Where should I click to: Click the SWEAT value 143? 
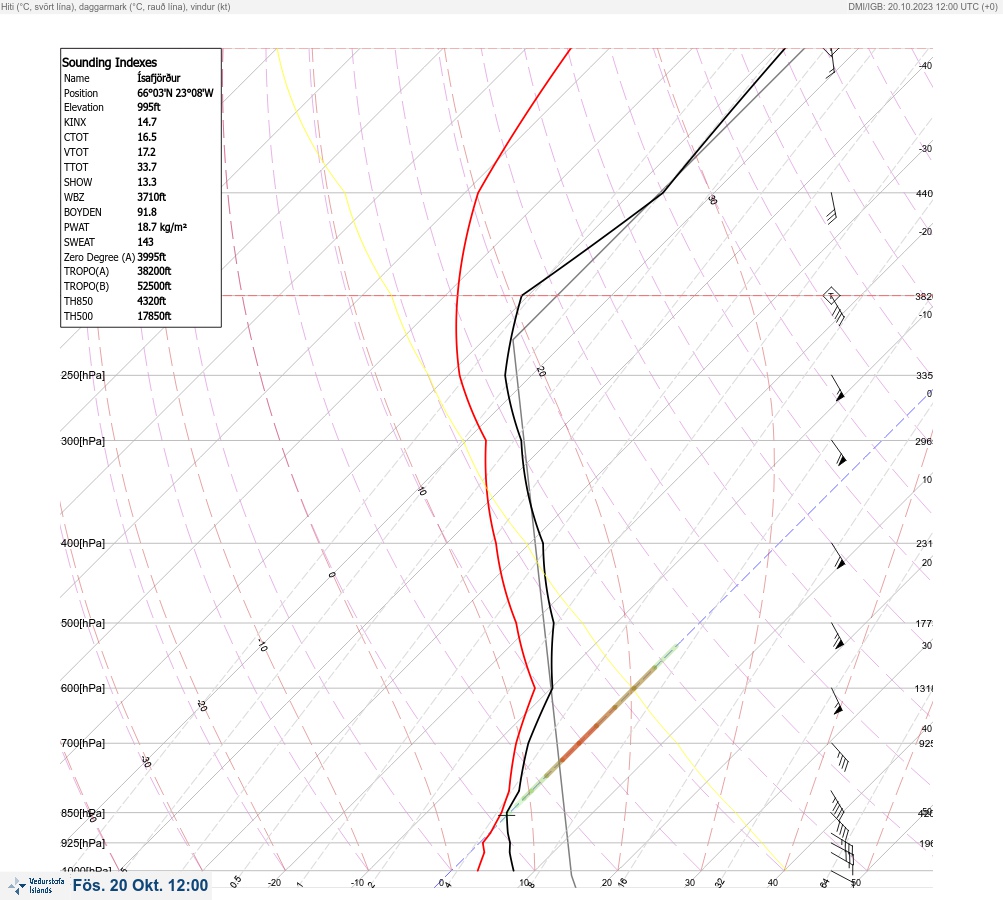click(x=145, y=242)
